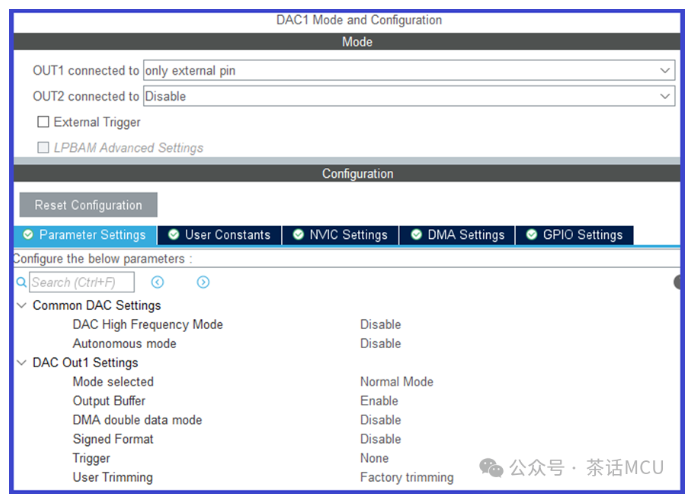Select the Output Buffer Enable value
The width and height of the screenshot is (698, 500).
(379, 401)
